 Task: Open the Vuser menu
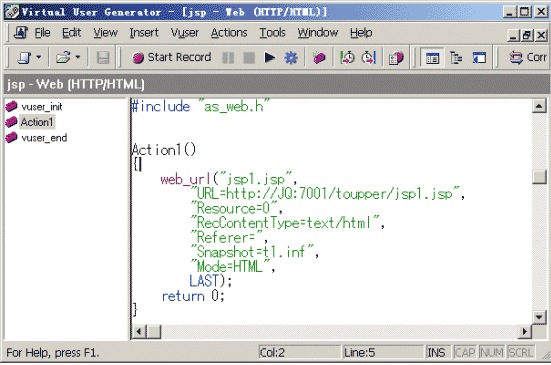(x=185, y=33)
